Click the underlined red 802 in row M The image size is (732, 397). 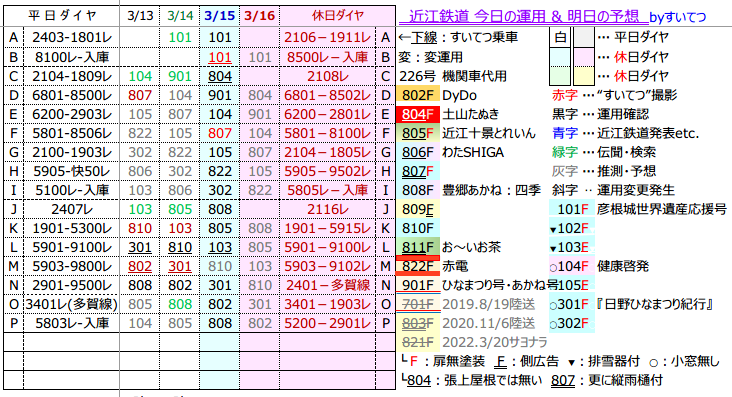click(x=140, y=267)
